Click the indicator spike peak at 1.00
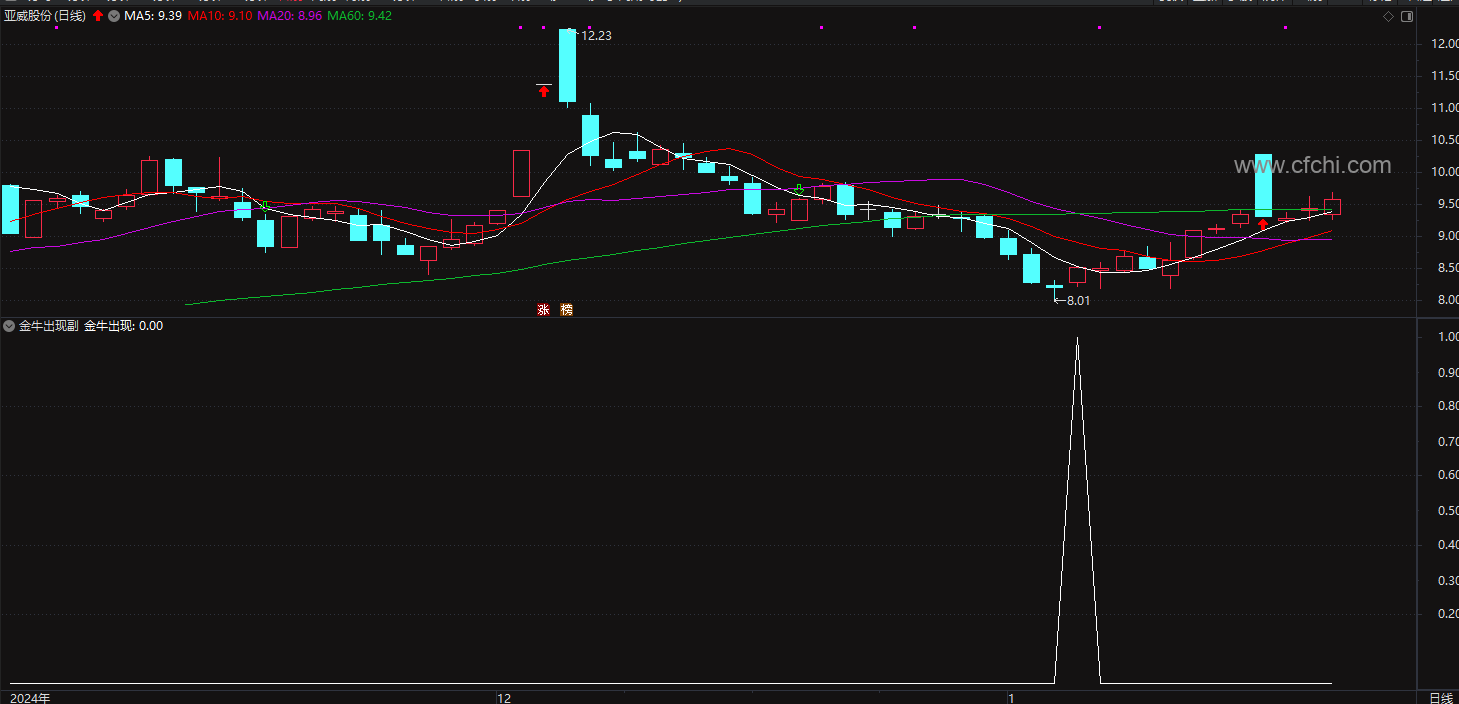Image resolution: width=1459 pixels, height=704 pixels. [1077, 339]
